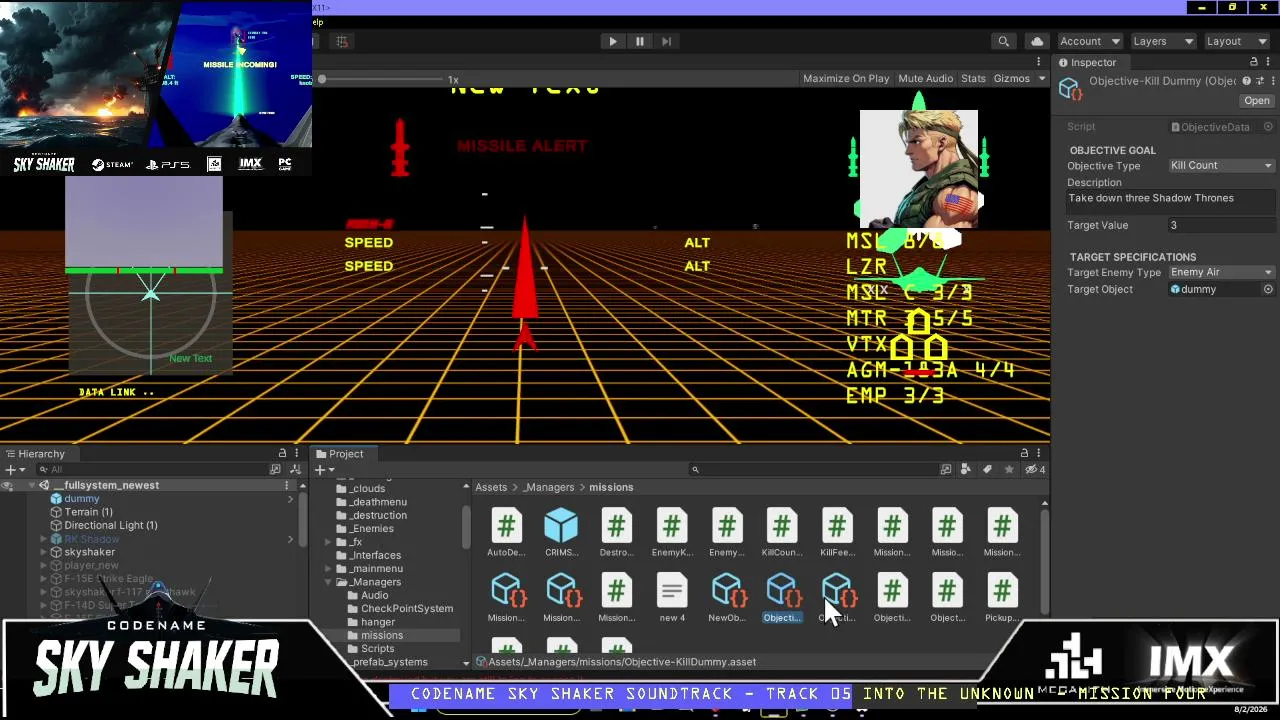Click the Pause button in the toolbar

[640, 41]
